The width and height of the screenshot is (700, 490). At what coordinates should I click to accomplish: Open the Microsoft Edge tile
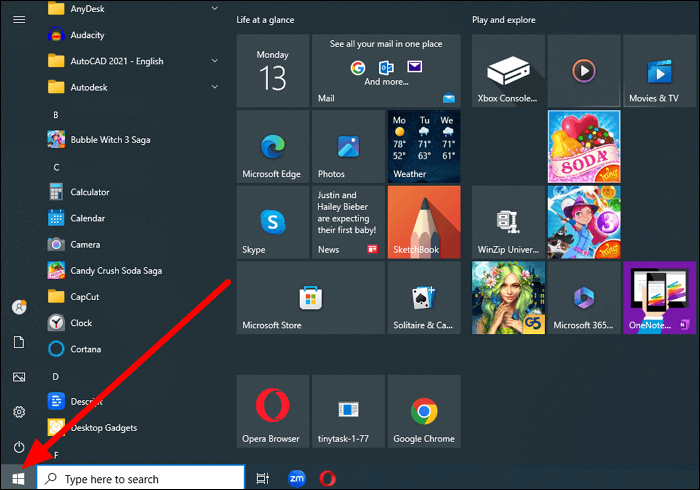click(272, 147)
